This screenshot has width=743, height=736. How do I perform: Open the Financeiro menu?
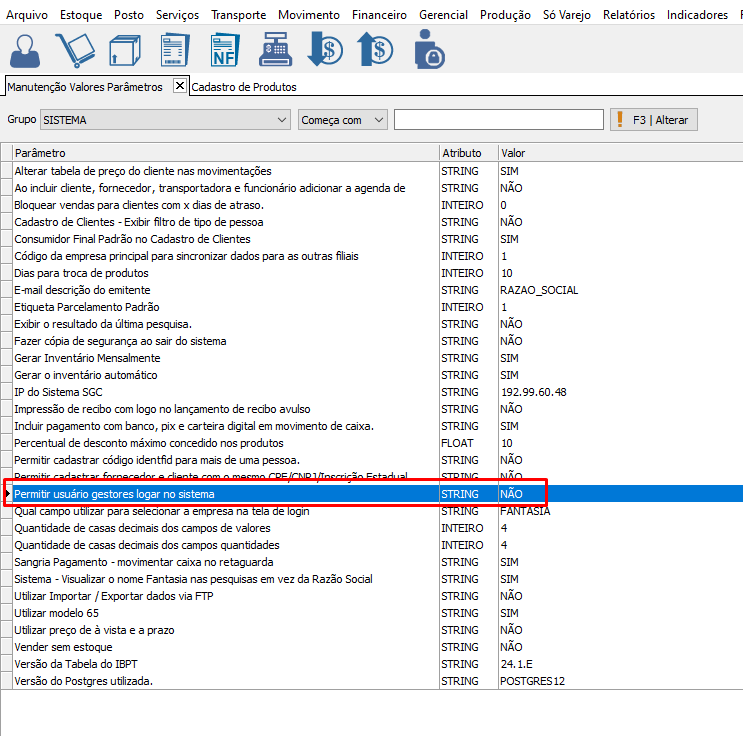(379, 15)
